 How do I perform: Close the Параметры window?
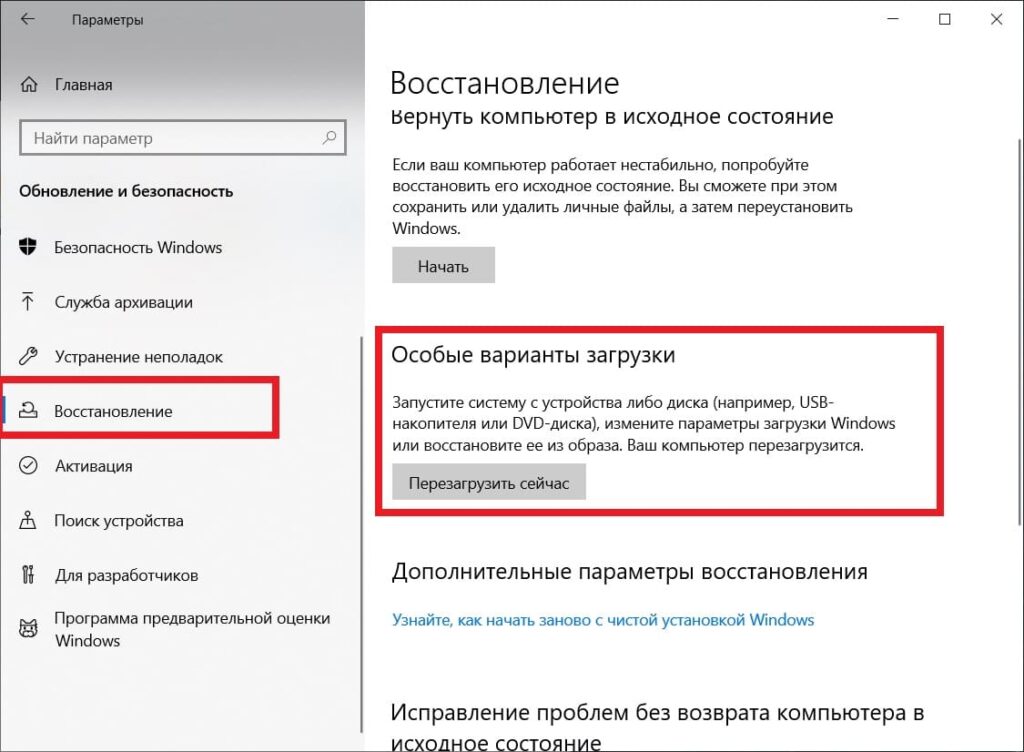tap(997, 19)
